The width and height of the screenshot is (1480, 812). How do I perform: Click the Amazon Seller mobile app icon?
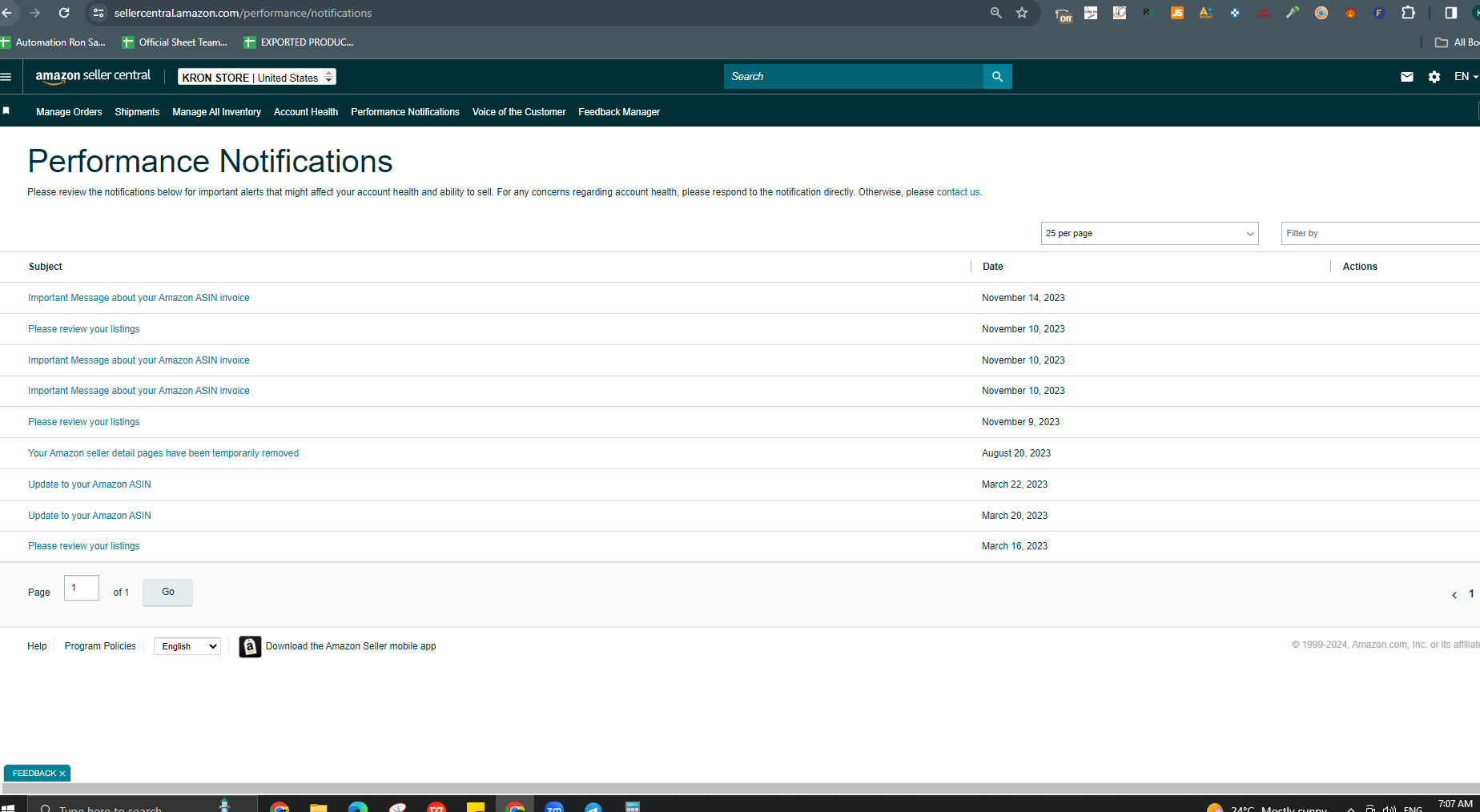pos(250,646)
